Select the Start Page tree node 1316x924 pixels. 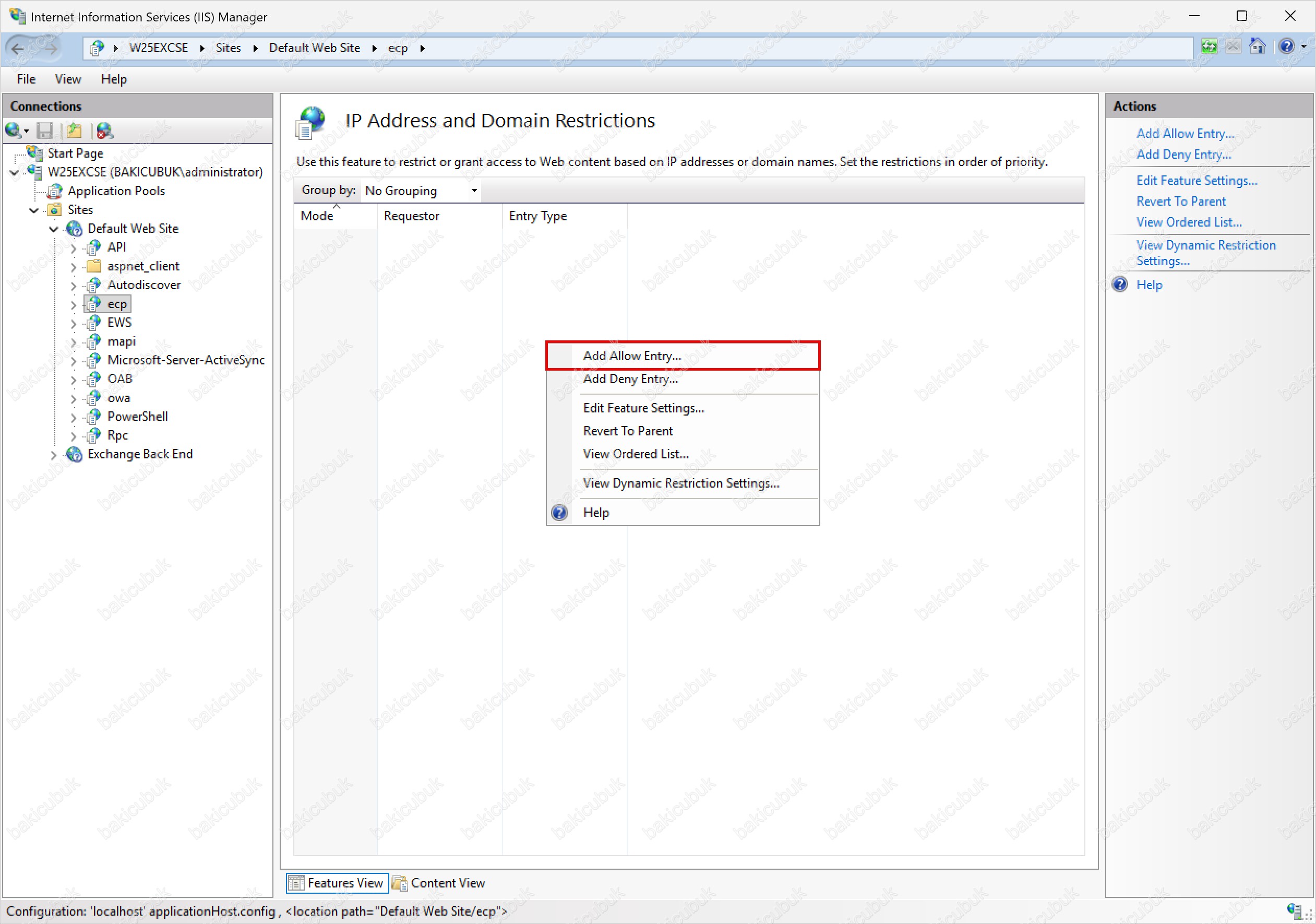tap(75, 153)
